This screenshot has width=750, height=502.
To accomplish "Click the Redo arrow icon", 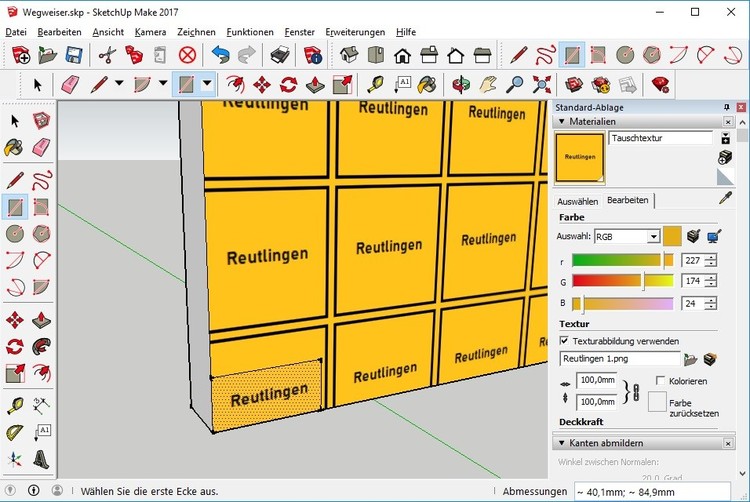I will pyautogui.click(x=246, y=55).
